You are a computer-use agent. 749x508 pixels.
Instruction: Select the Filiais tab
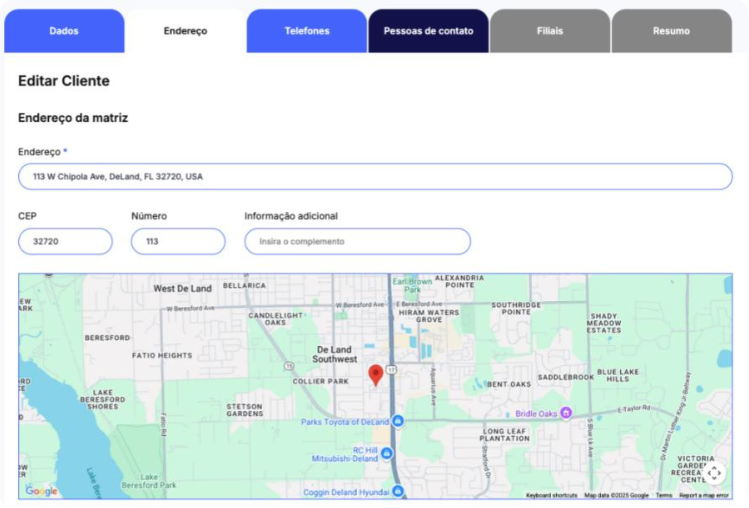tap(549, 31)
